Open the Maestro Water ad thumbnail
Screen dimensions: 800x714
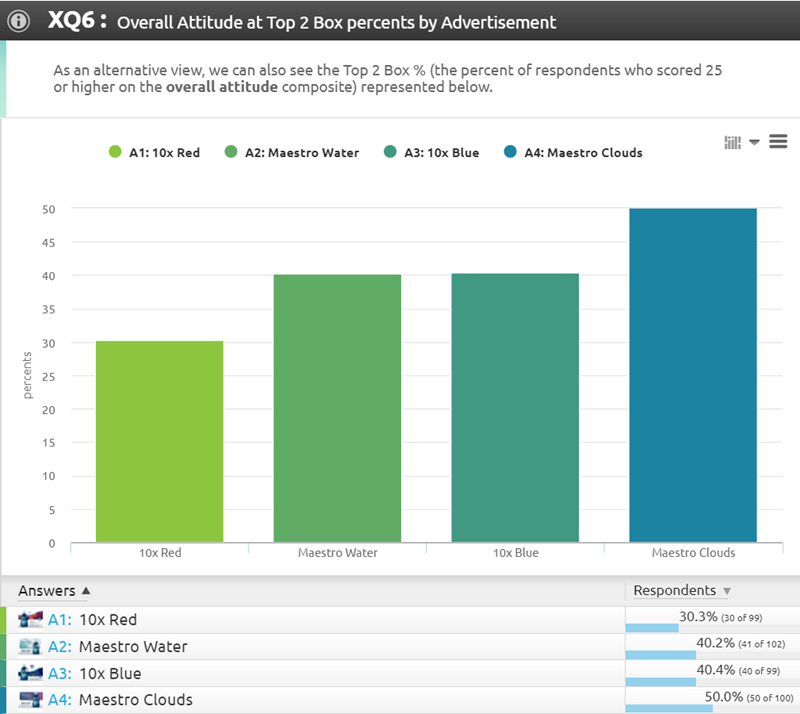coord(30,646)
